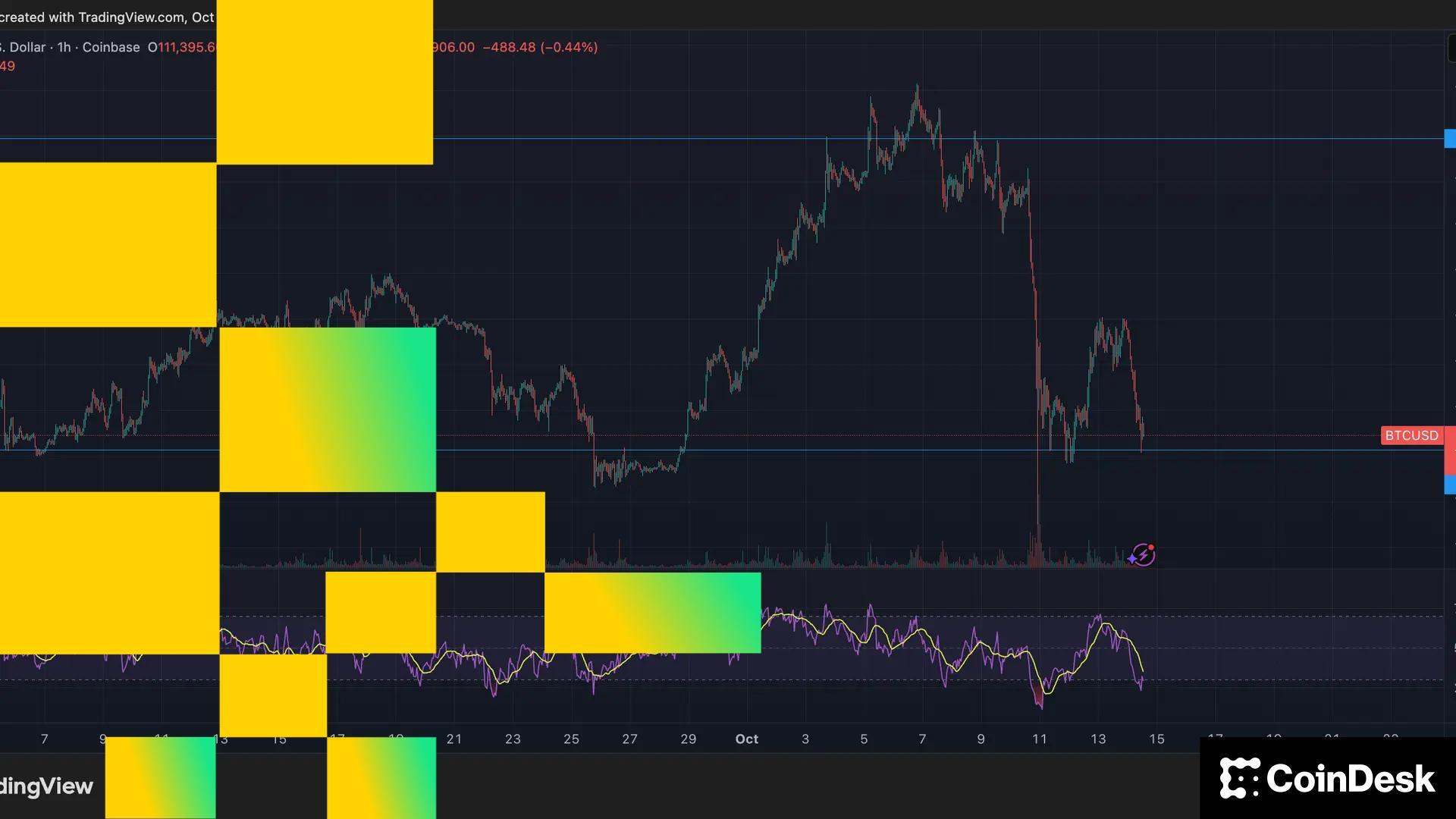Click the CoinDesk logo
This screenshot has width=1456, height=819.
[1327, 779]
